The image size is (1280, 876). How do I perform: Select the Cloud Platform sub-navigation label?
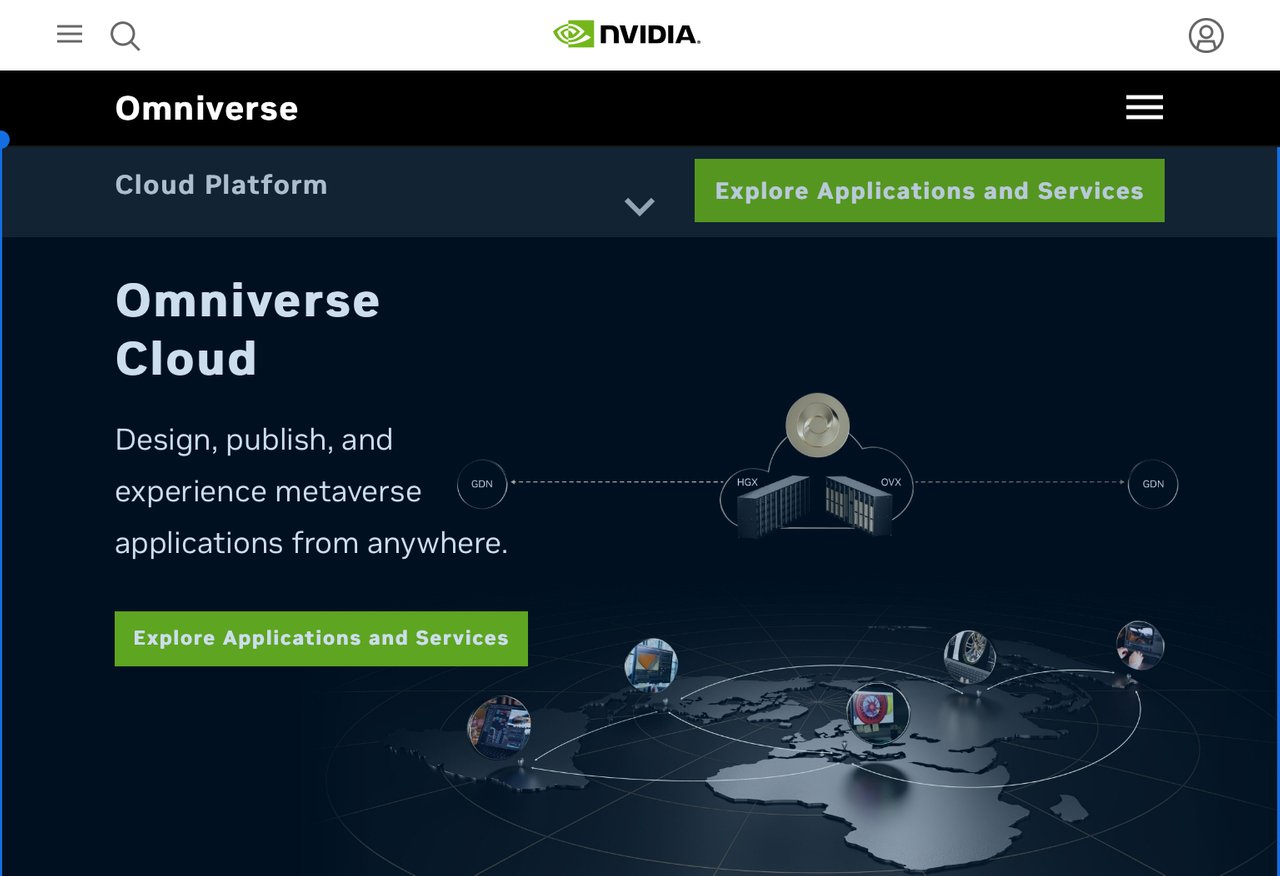click(221, 185)
